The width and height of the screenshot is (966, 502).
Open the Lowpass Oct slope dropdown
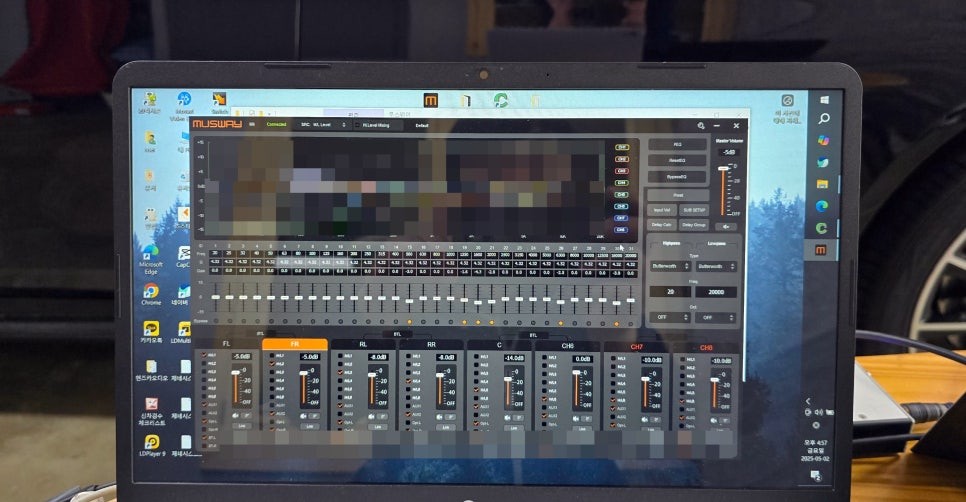point(715,317)
